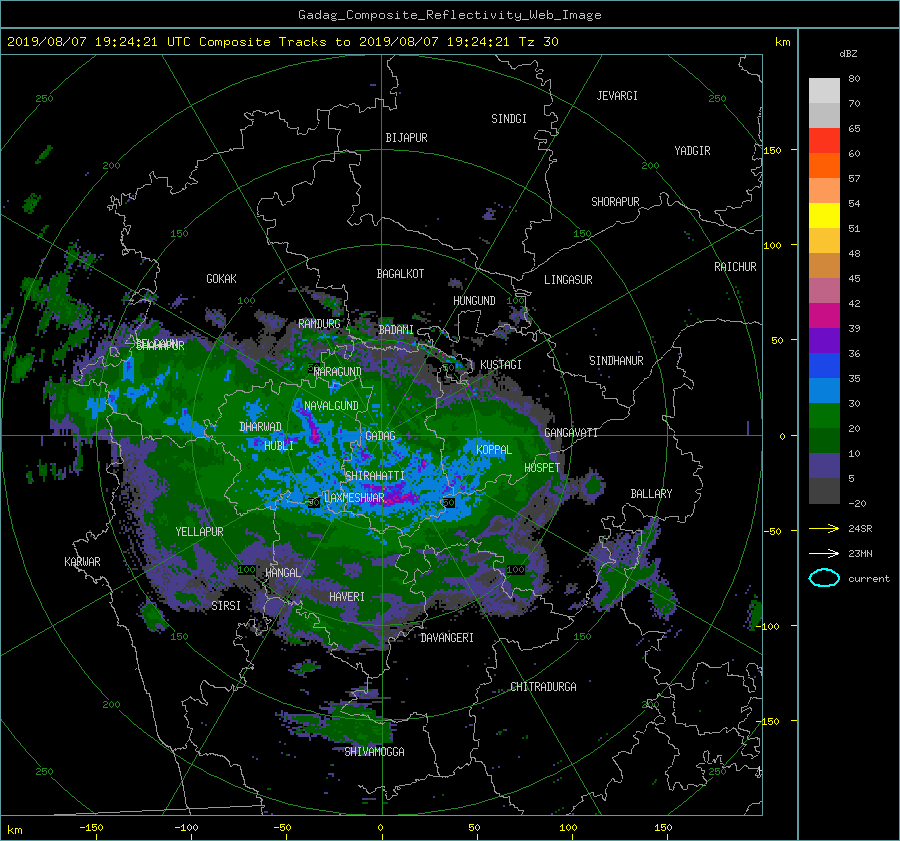The height and width of the screenshot is (841, 900).
Task: Click the YELLAPUR city label
Action: pyautogui.click(x=199, y=532)
